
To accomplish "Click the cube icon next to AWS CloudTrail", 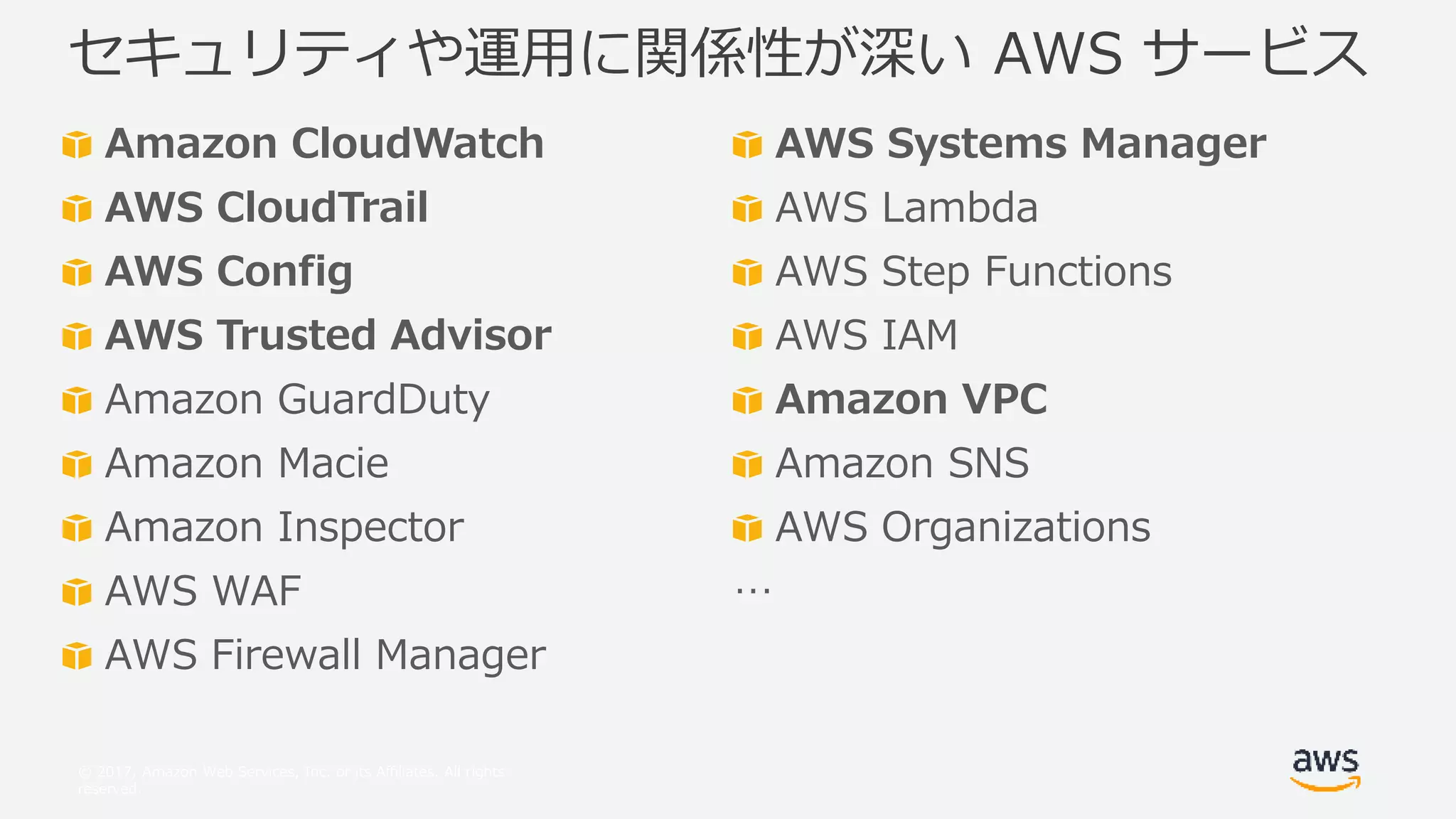I will (77, 208).
